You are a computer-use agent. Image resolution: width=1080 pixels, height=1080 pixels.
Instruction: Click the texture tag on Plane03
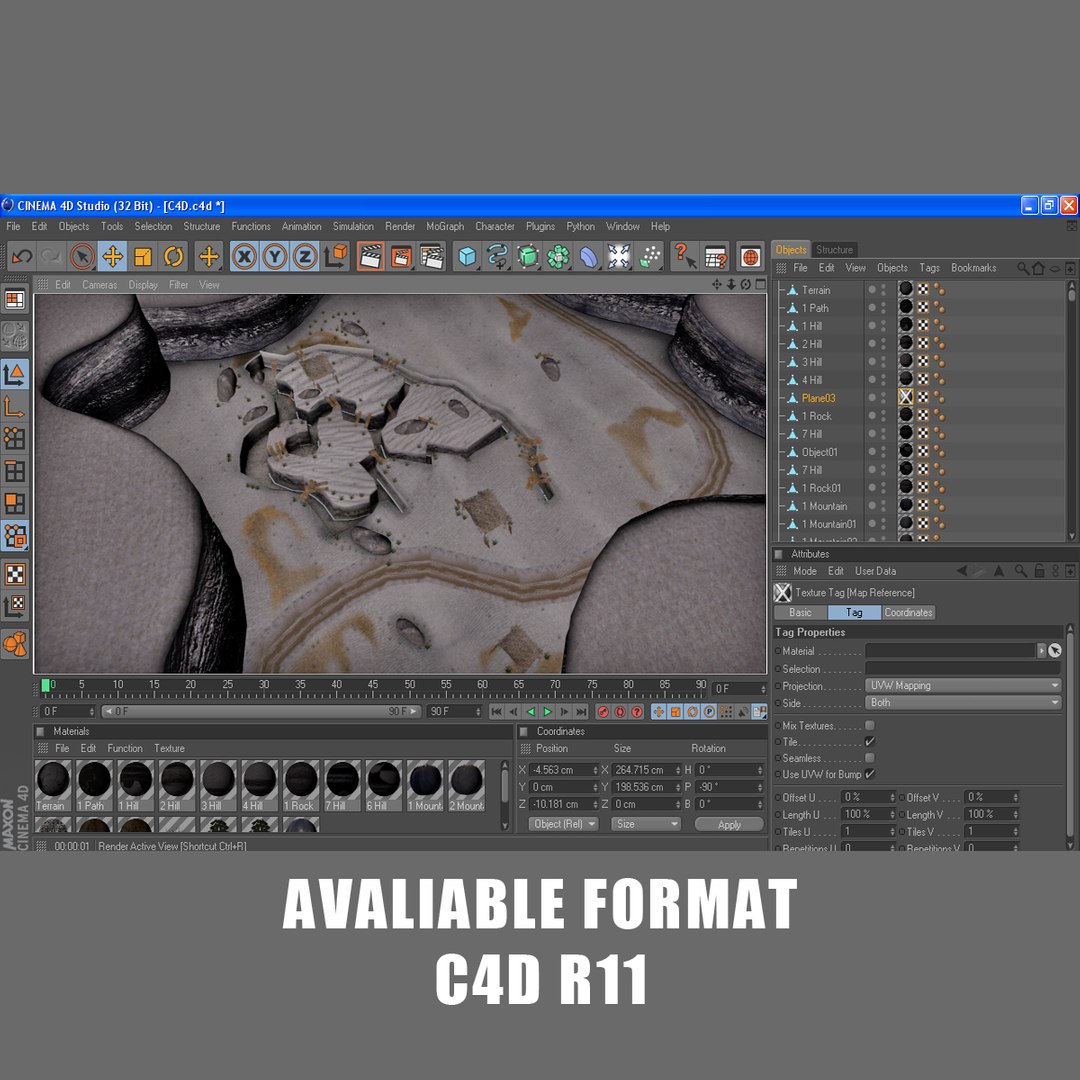pyautogui.click(x=906, y=397)
